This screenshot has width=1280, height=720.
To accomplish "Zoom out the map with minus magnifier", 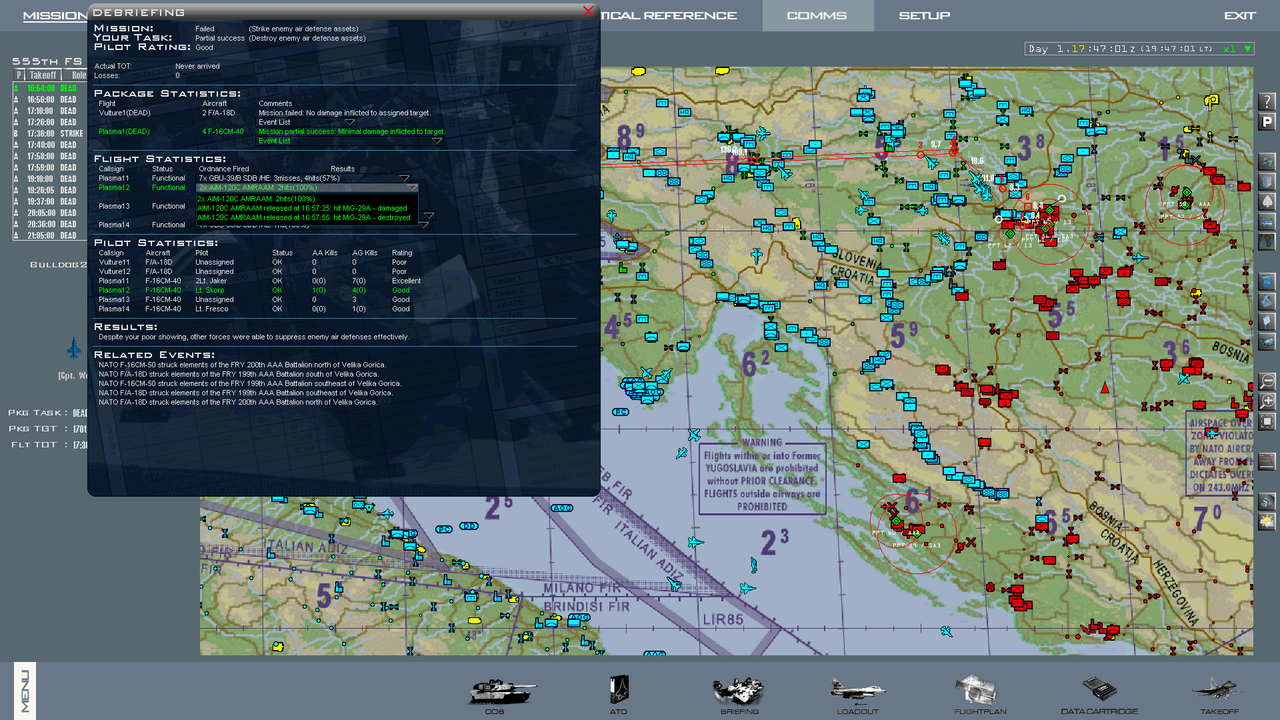I will click(1267, 382).
